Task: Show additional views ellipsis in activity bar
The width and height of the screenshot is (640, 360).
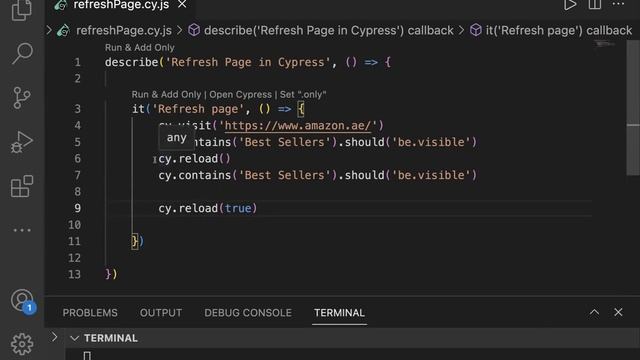Action: [x=22, y=230]
